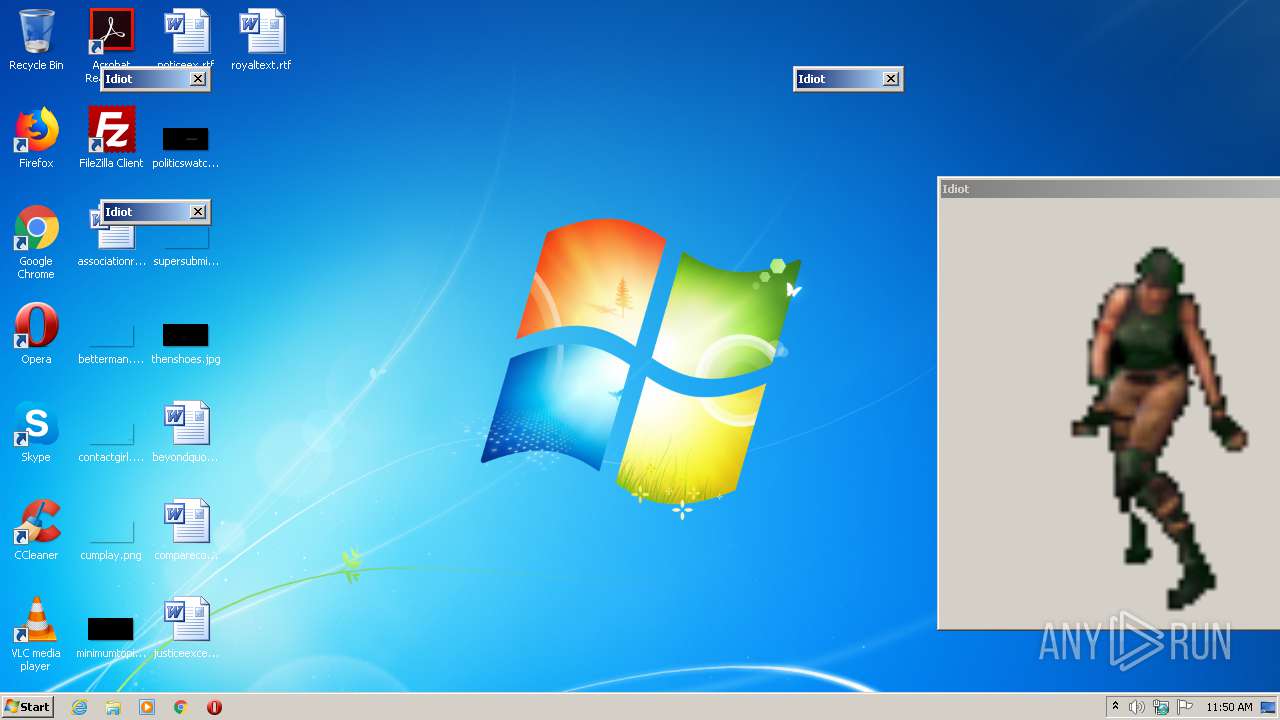The height and width of the screenshot is (720, 1280).
Task: Open the volume speaker tray icon
Action: [1137, 707]
